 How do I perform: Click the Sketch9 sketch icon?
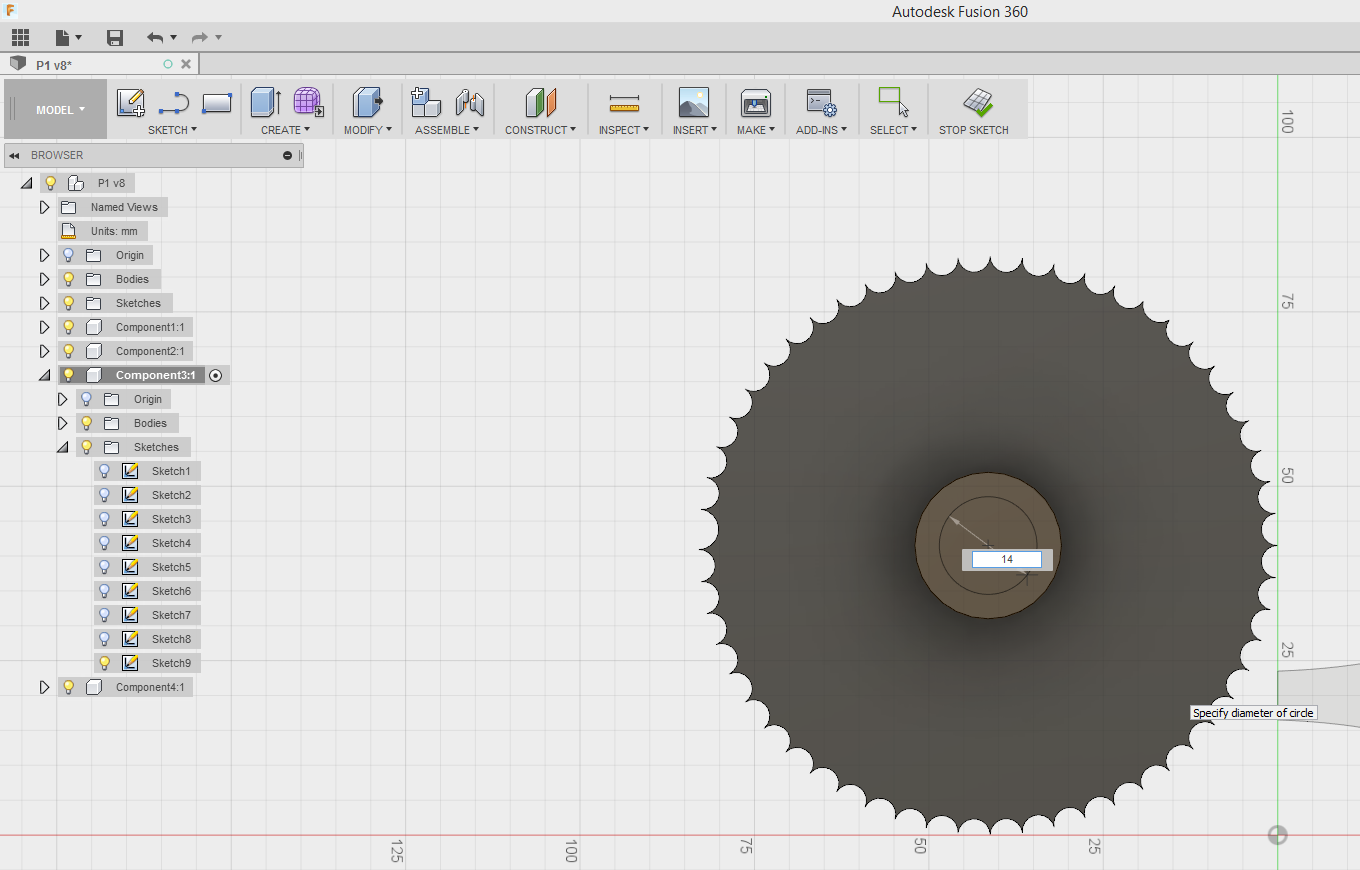point(130,663)
